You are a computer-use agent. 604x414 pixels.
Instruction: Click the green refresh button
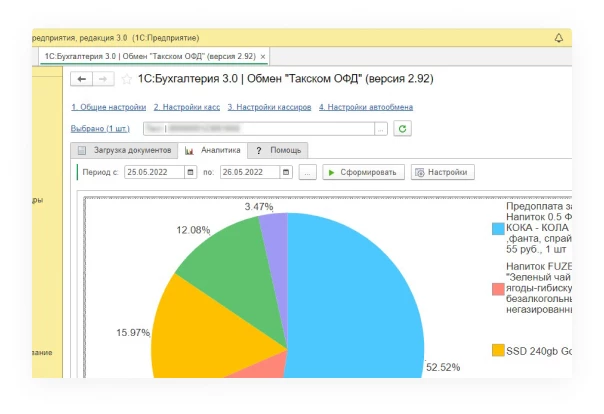click(402, 128)
